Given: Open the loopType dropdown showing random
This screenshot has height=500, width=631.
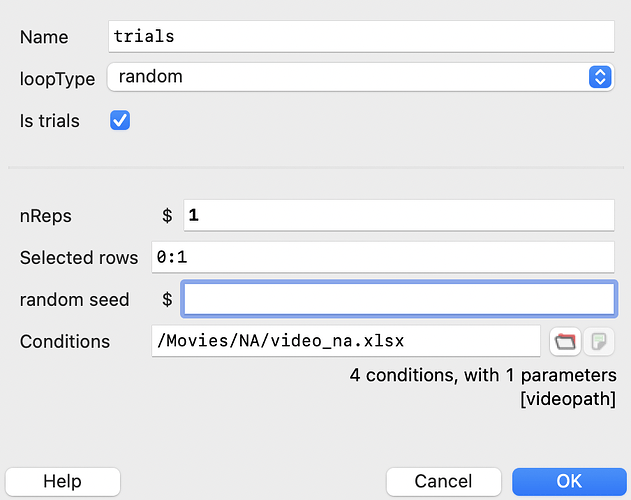Looking at the screenshot, I should click(x=361, y=76).
